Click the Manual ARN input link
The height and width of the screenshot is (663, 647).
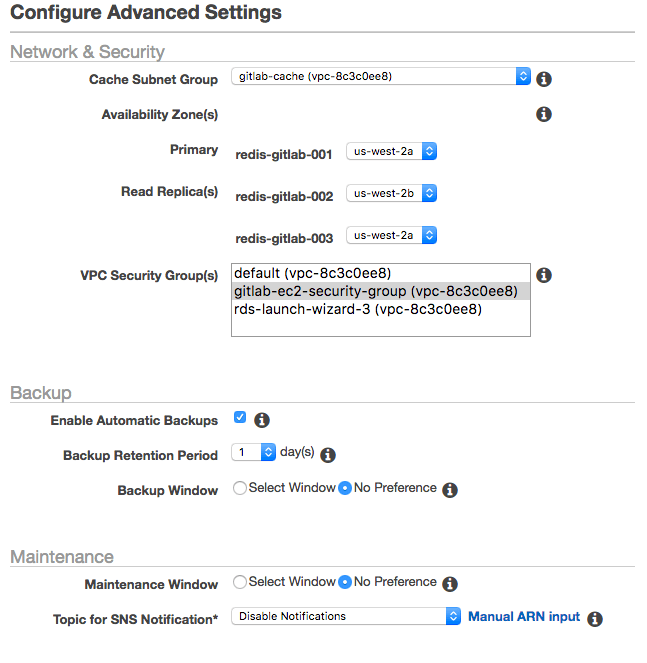524,617
